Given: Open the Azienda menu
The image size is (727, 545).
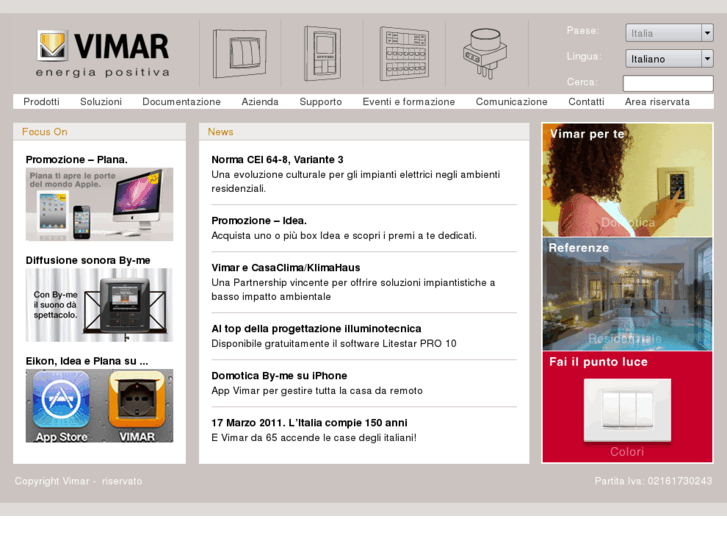Looking at the screenshot, I should 260,102.
